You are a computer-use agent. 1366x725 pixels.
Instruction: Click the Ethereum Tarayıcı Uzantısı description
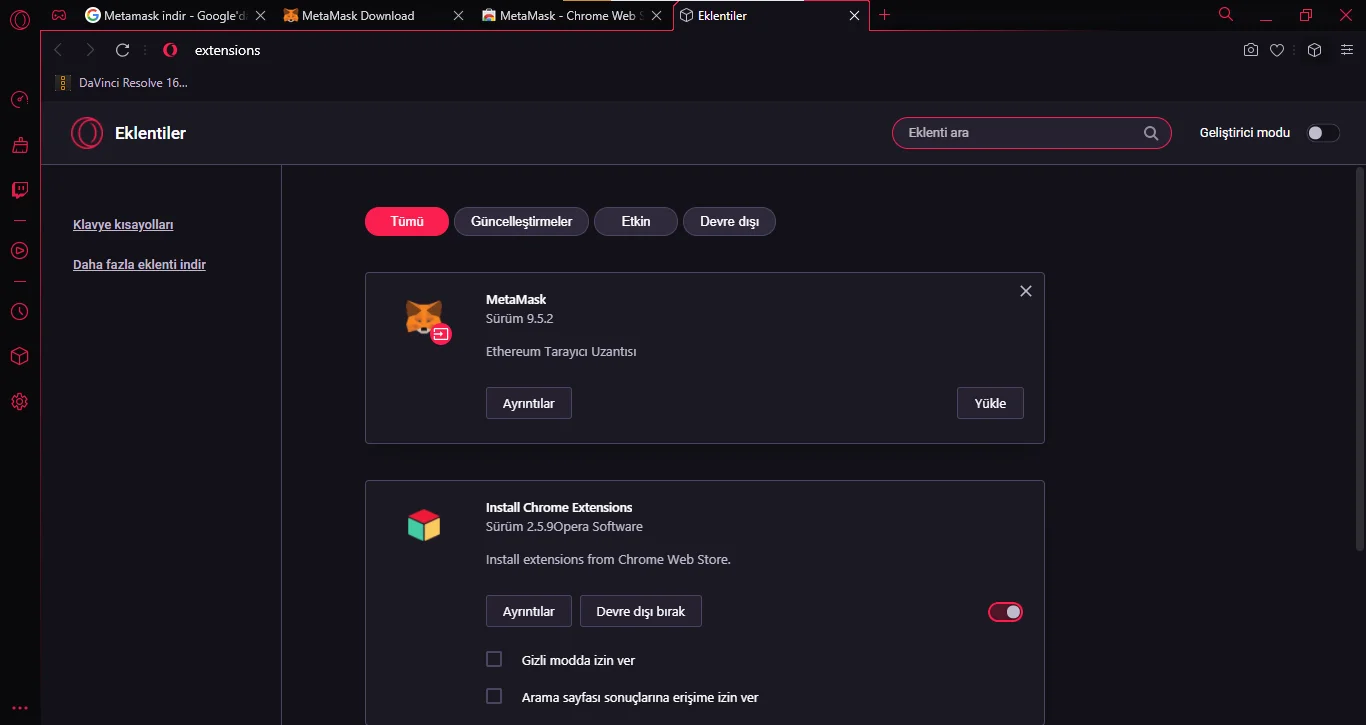tap(561, 352)
